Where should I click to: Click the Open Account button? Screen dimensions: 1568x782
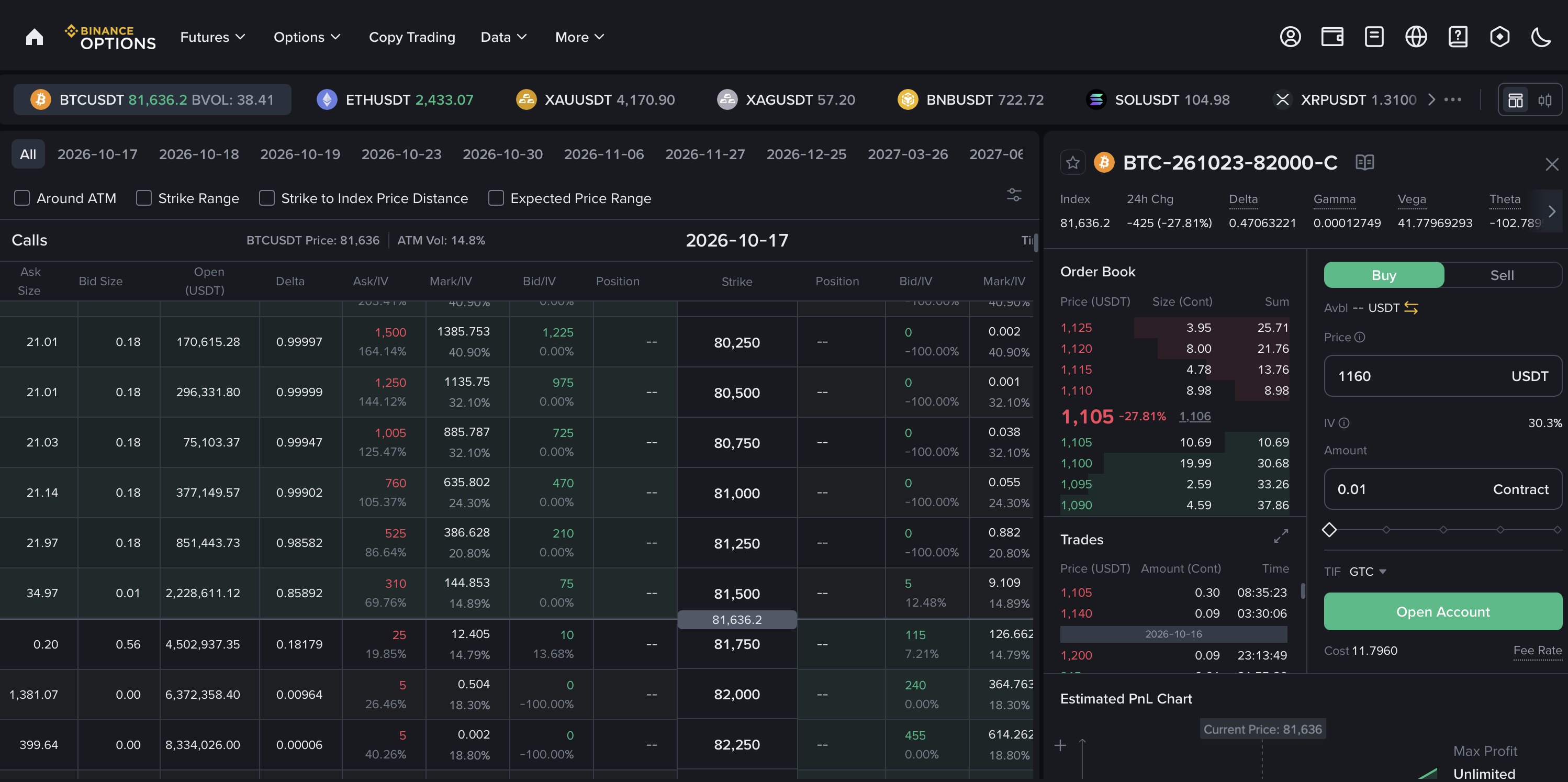coord(1442,611)
